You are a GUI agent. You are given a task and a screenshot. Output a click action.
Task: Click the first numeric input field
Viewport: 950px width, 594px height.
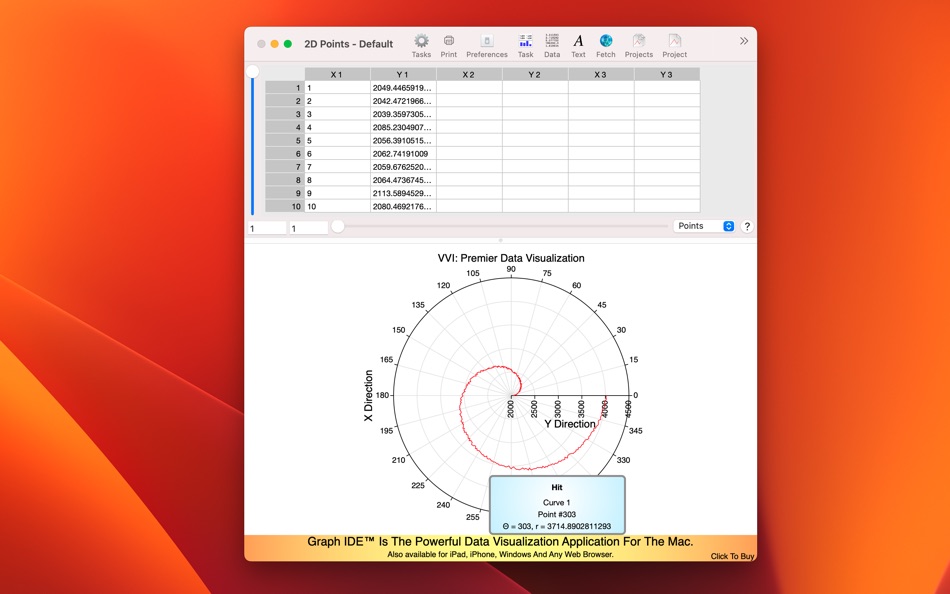(x=267, y=229)
